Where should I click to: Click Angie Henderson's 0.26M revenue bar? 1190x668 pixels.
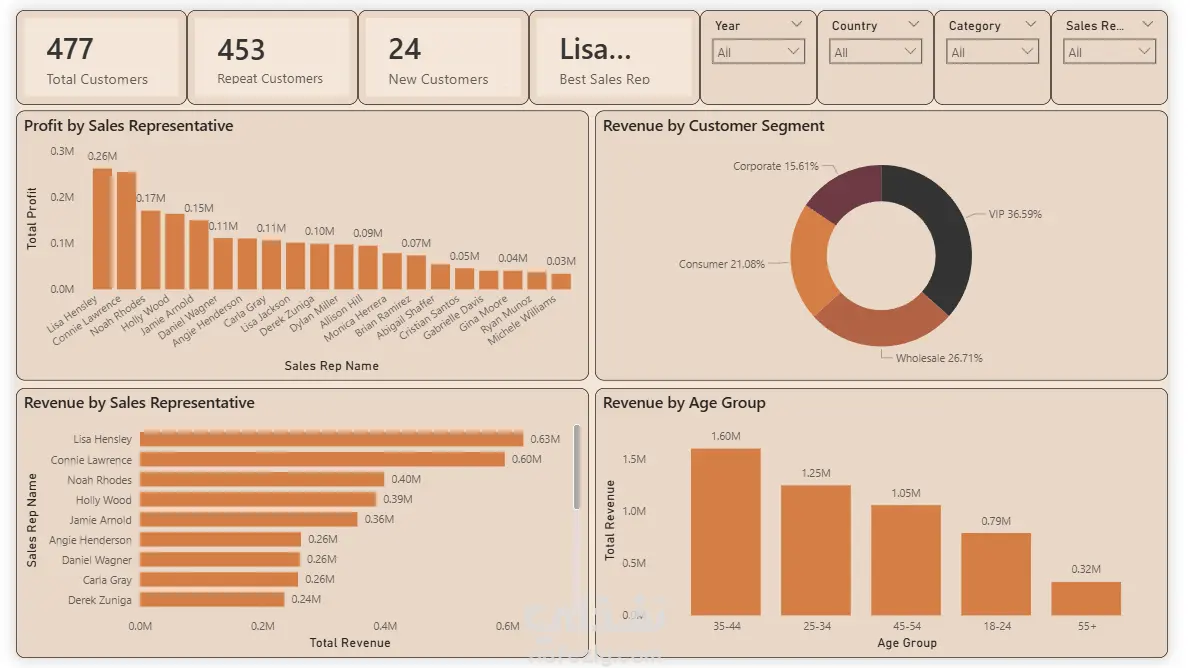(221, 539)
